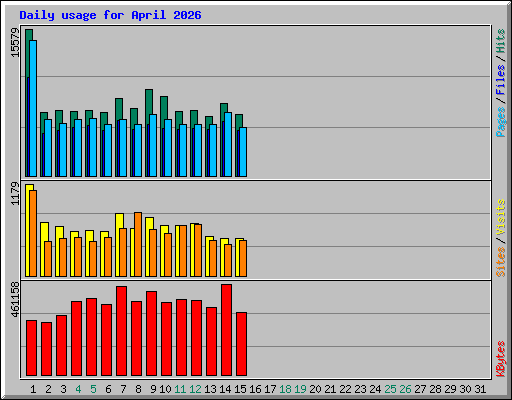Click the day 12 orange sites bar
The image size is (512, 400).
(198, 250)
